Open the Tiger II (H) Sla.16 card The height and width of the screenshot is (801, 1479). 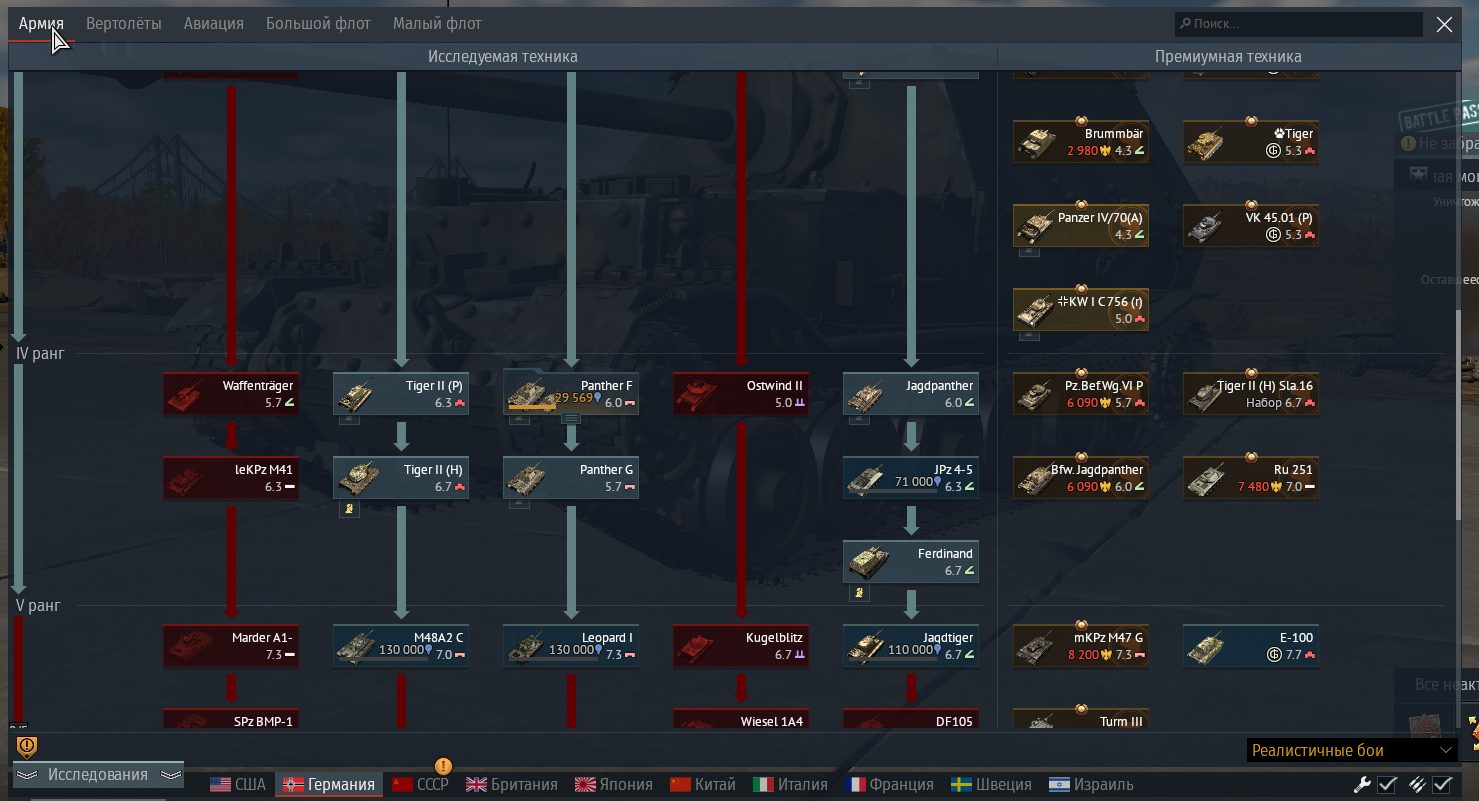pos(1251,394)
